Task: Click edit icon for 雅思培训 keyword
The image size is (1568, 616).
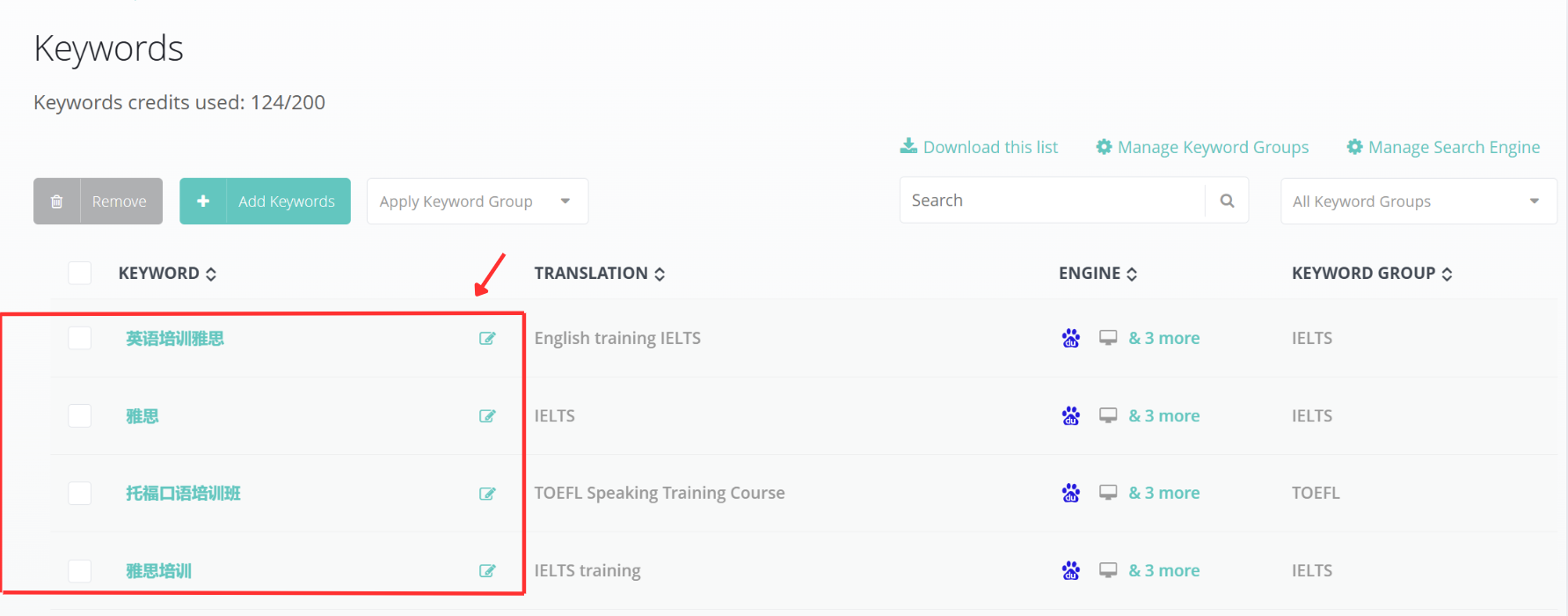Action: pos(487,571)
